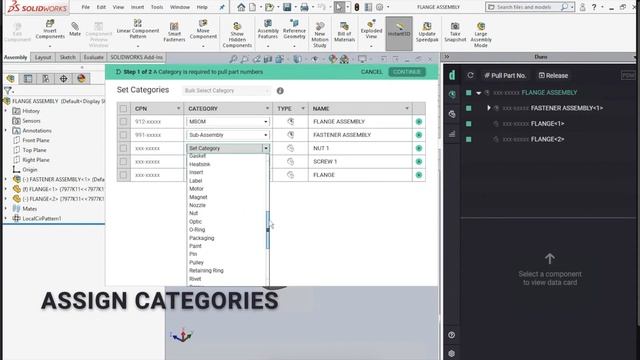Start a New Motion Study
Viewport: 640px width, 360px height.
(x=320, y=35)
